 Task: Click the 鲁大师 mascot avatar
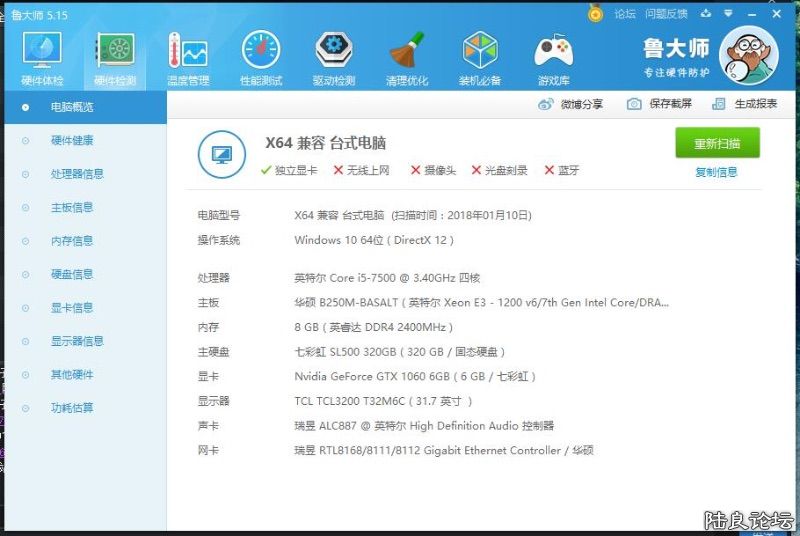pyautogui.click(x=748, y=56)
